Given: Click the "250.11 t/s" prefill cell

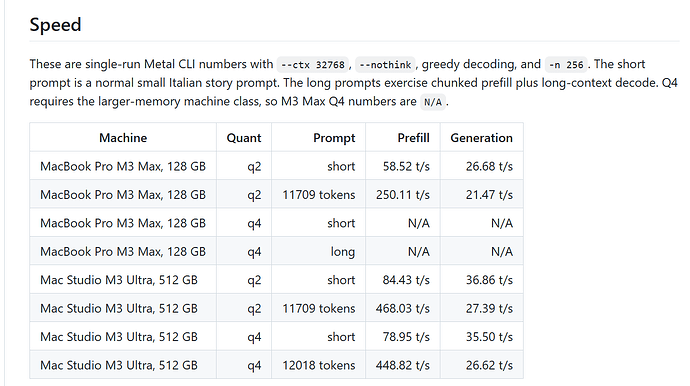Looking at the screenshot, I should tap(403, 195).
